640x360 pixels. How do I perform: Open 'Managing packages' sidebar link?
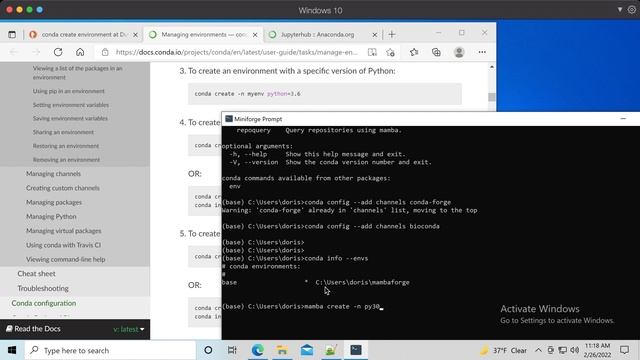pyautogui.click(x=54, y=202)
